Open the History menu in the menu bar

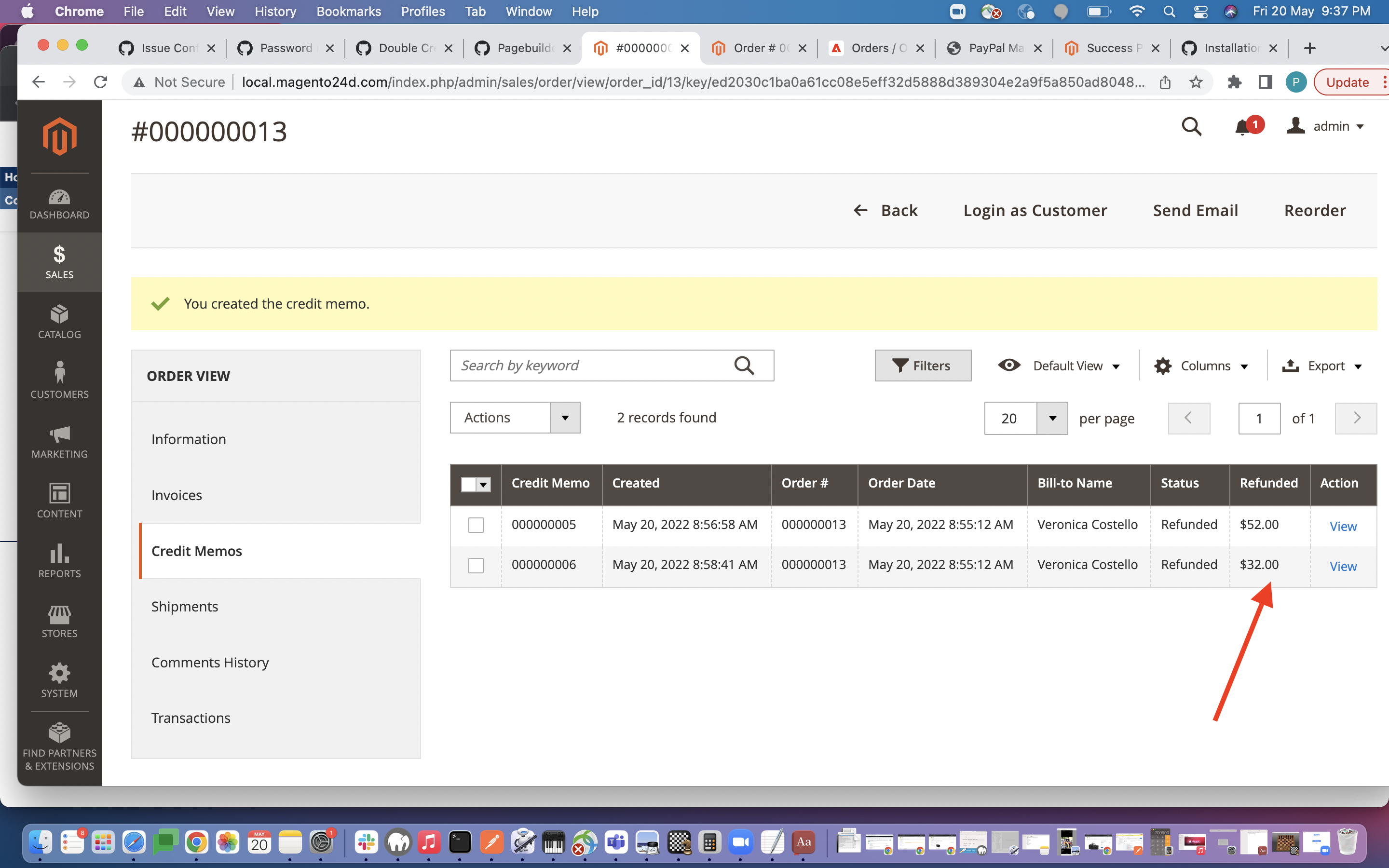coord(275,12)
